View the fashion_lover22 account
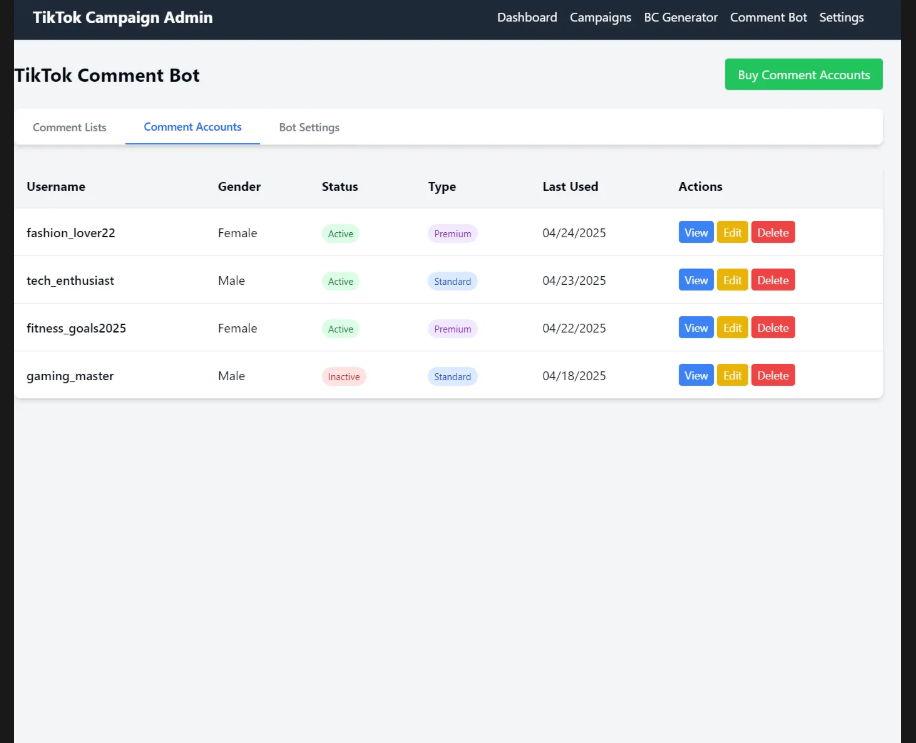 point(696,233)
